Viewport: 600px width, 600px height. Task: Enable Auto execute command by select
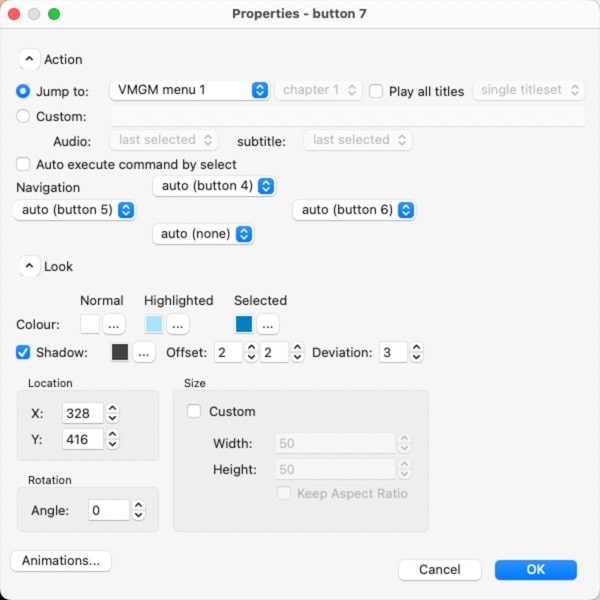tap(24, 164)
